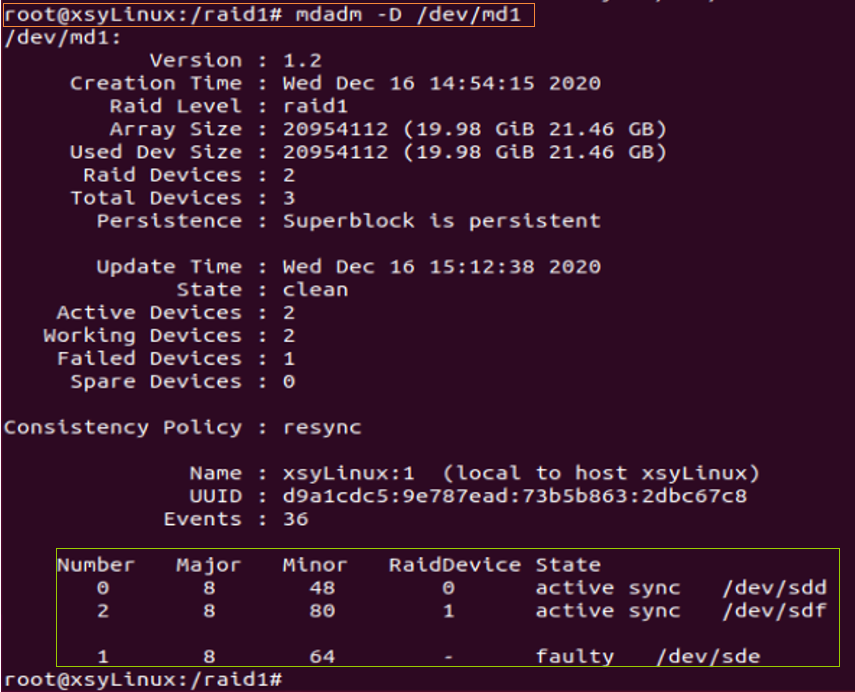Click the '/dev/md1:' output header line
Image resolution: width=855 pixels, height=692 pixels.
pos(63,38)
